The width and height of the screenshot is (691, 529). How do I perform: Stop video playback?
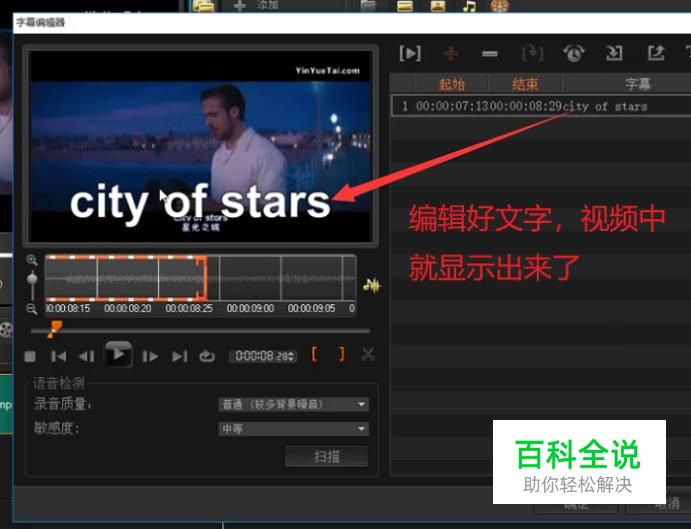click(30, 356)
